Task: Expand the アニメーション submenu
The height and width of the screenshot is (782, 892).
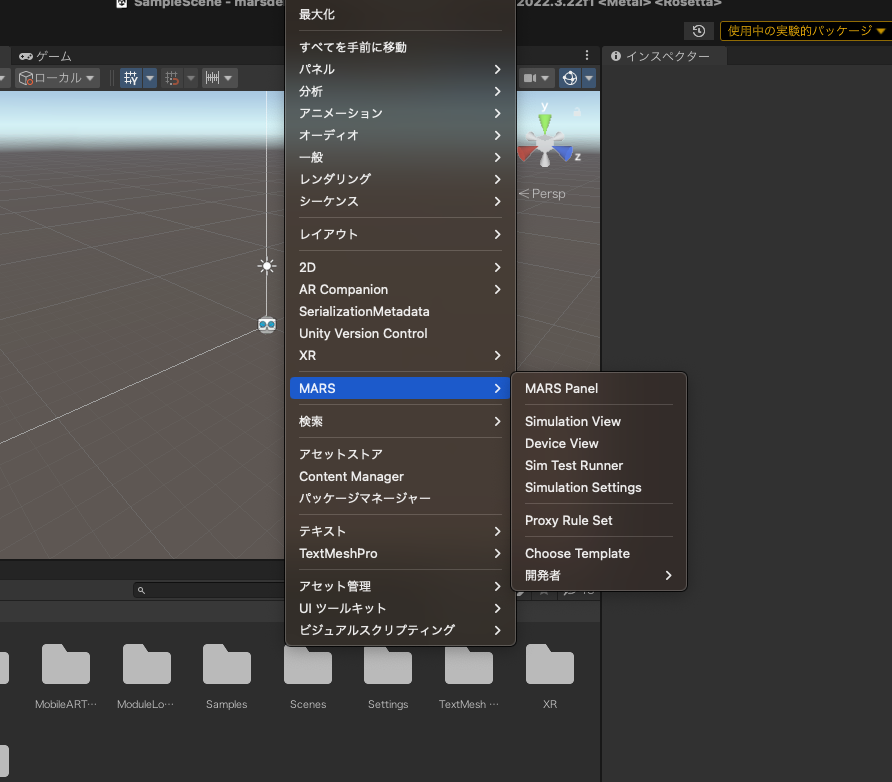Action: (x=400, y=113)
